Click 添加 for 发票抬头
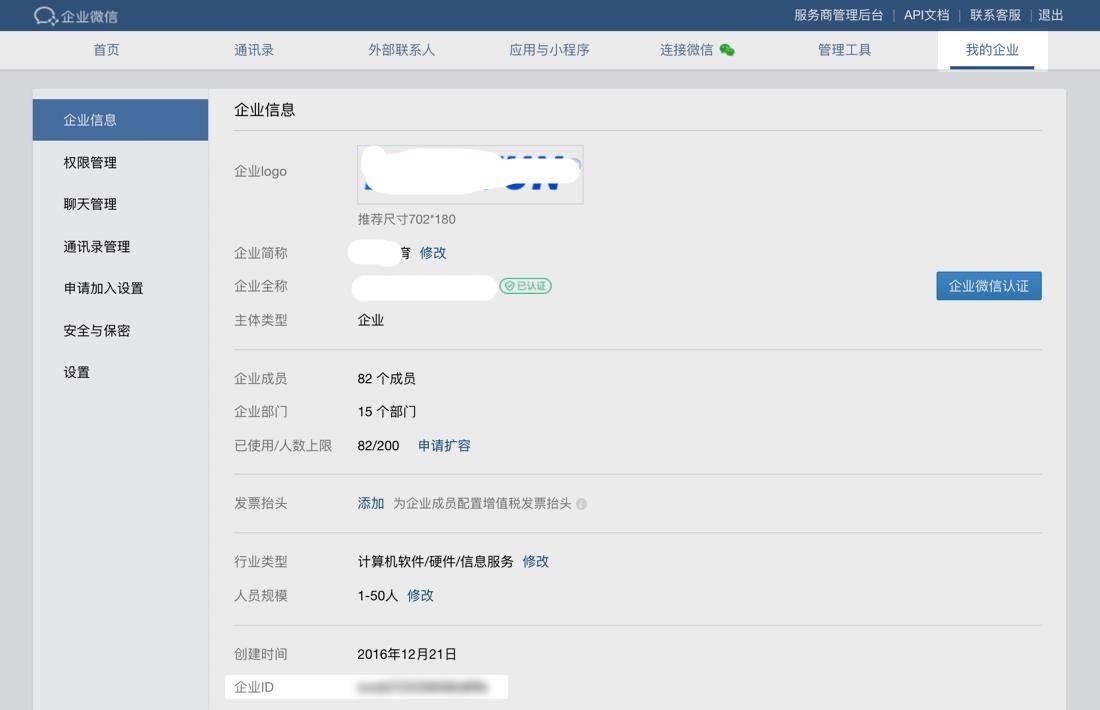Viewport: 1100px width, 710px height. pos(370,503)
